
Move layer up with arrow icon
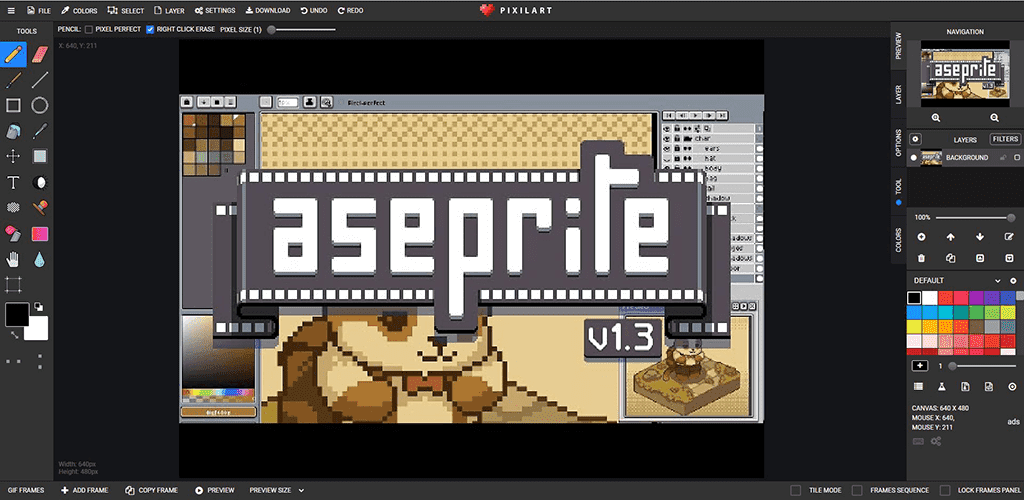(951, 237)
